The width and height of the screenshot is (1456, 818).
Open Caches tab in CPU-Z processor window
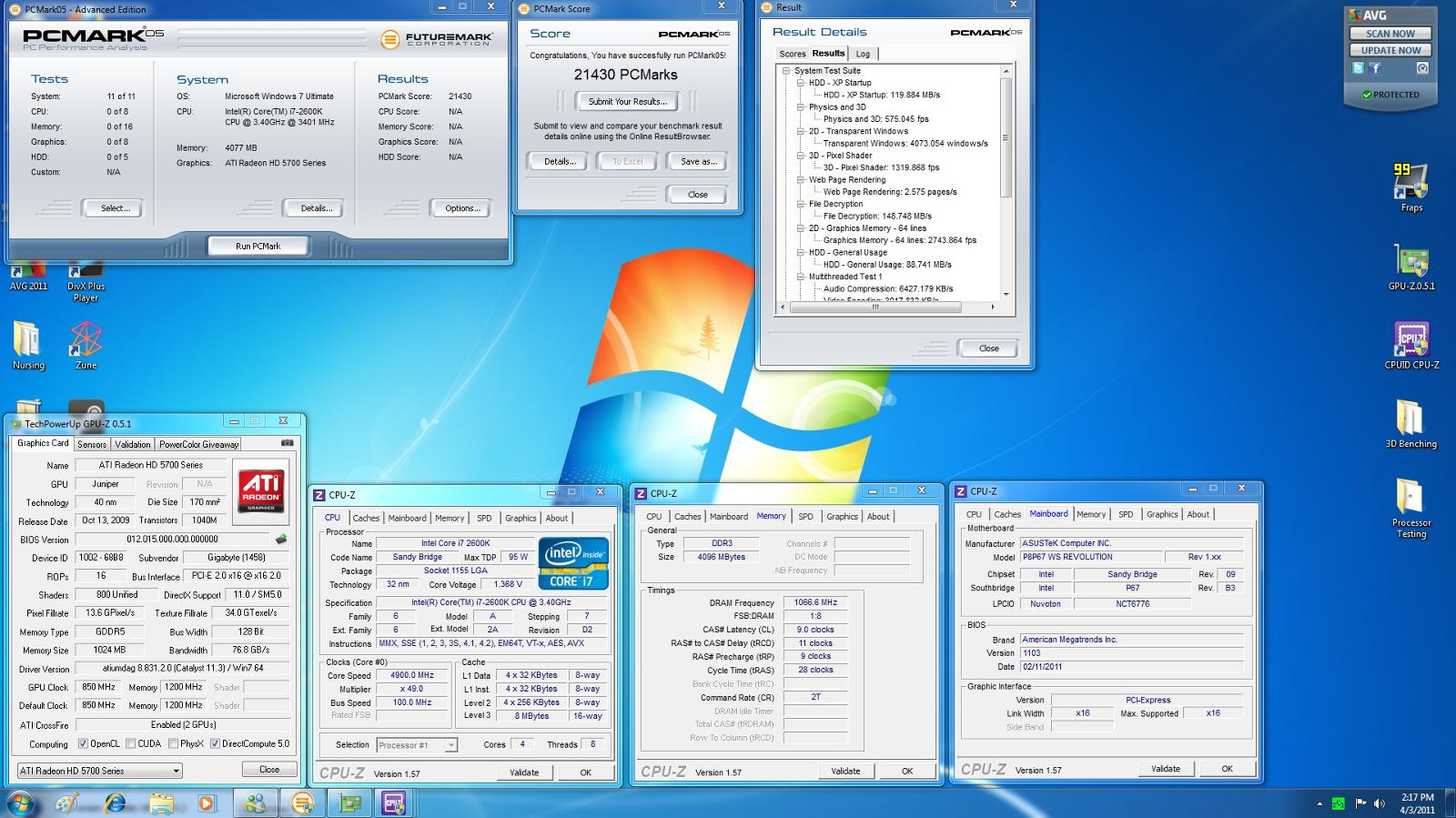coord(366,518)
